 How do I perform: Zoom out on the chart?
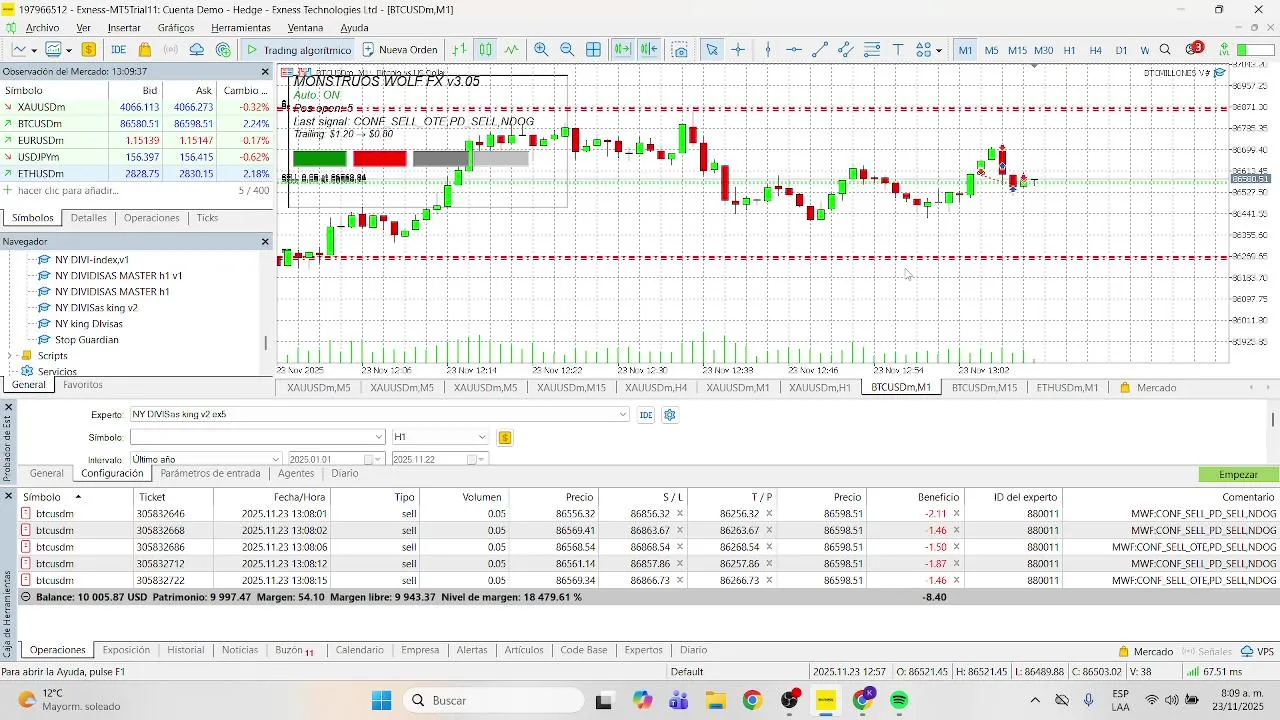567,49
